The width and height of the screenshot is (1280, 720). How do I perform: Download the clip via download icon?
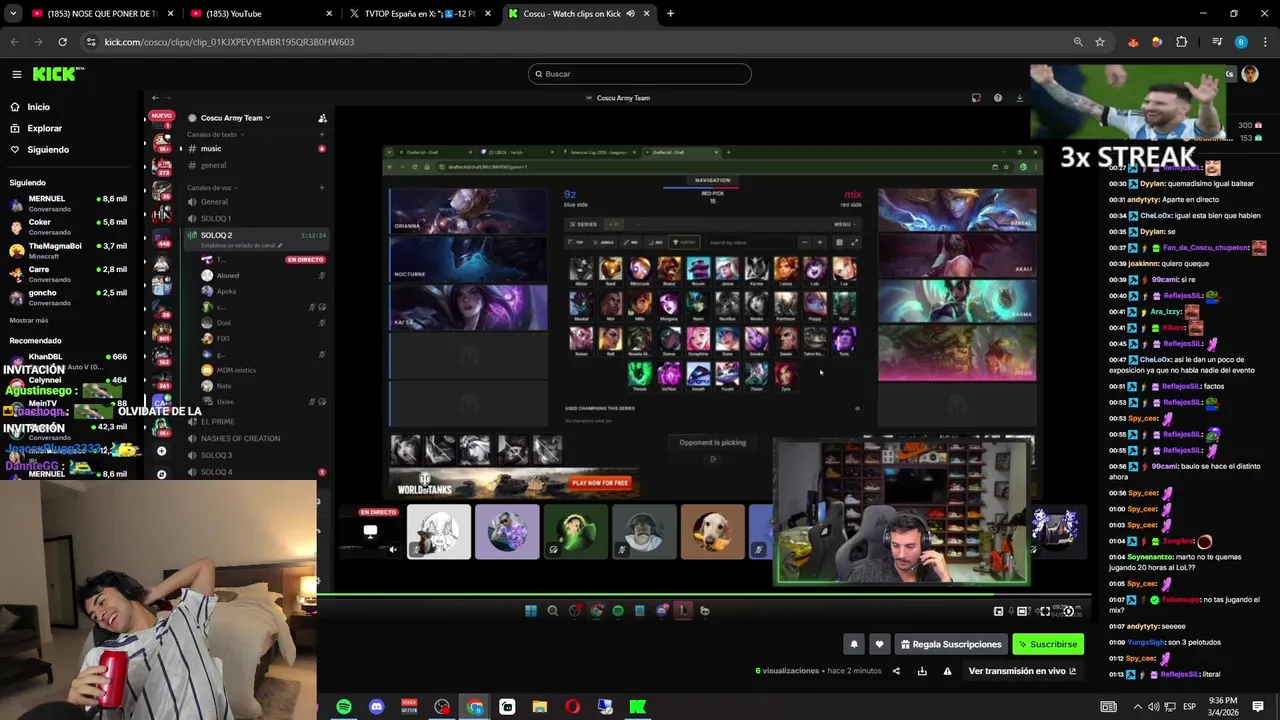pyautogui.click(x=922, y=671)
